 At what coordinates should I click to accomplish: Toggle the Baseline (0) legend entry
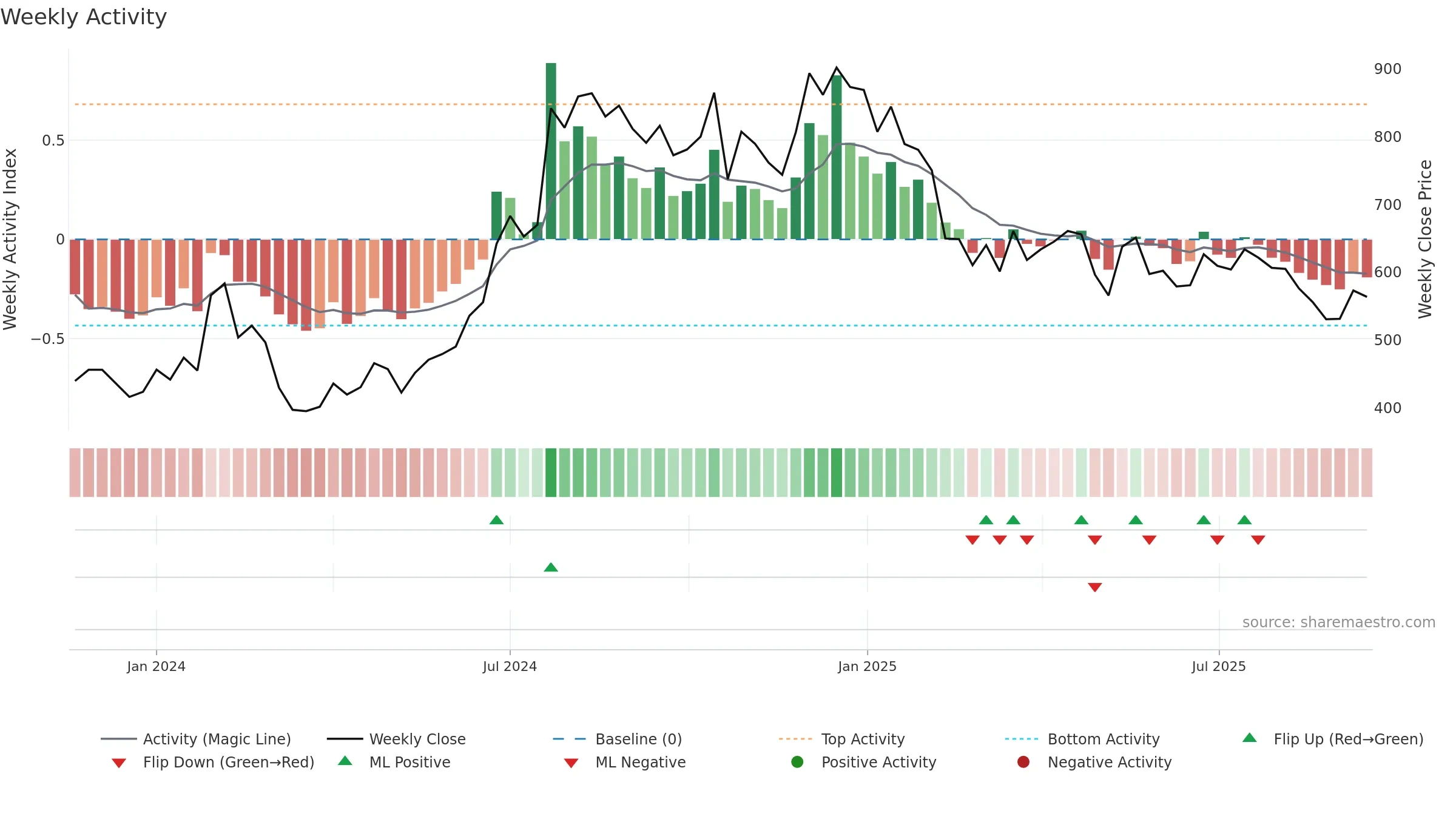pos(618,739)
